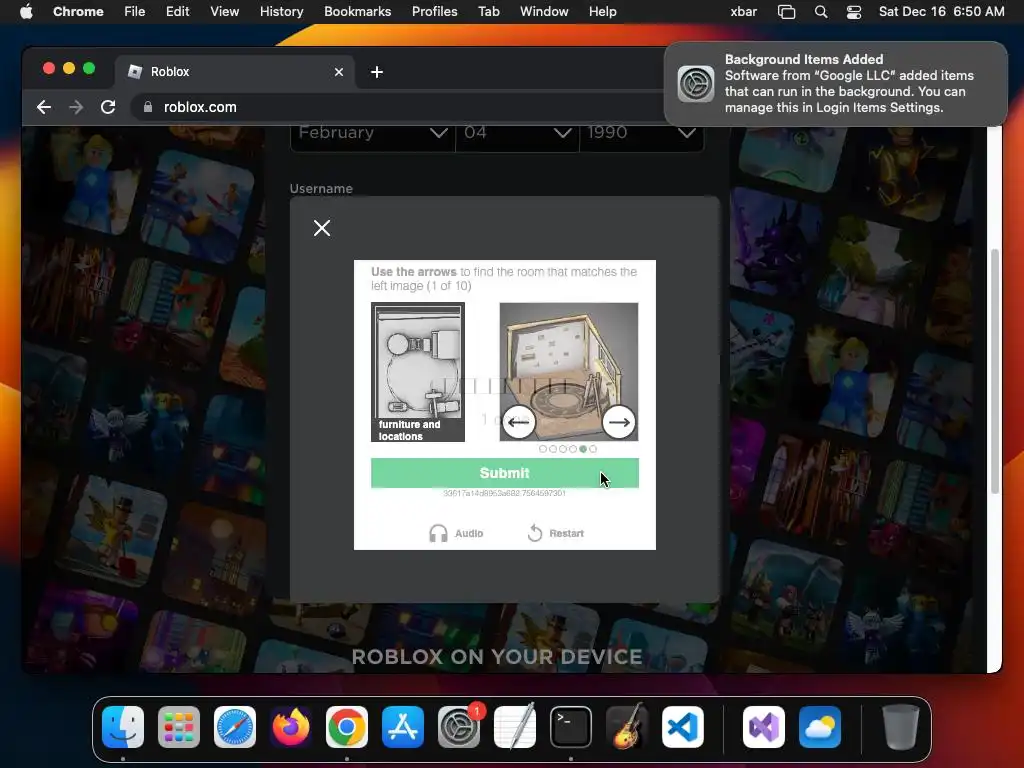This screenshot has height=768, width=1024.
Task: Restart the captcha challenge
Action: click(x=556, y=534)
